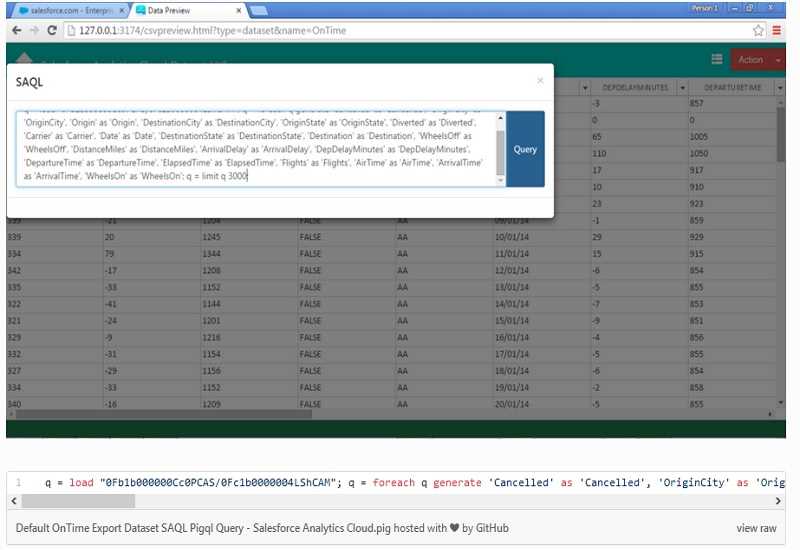Screen dimensions: 800x550
Task: Select the cell with value 342
Action: (x=55, y=270)
